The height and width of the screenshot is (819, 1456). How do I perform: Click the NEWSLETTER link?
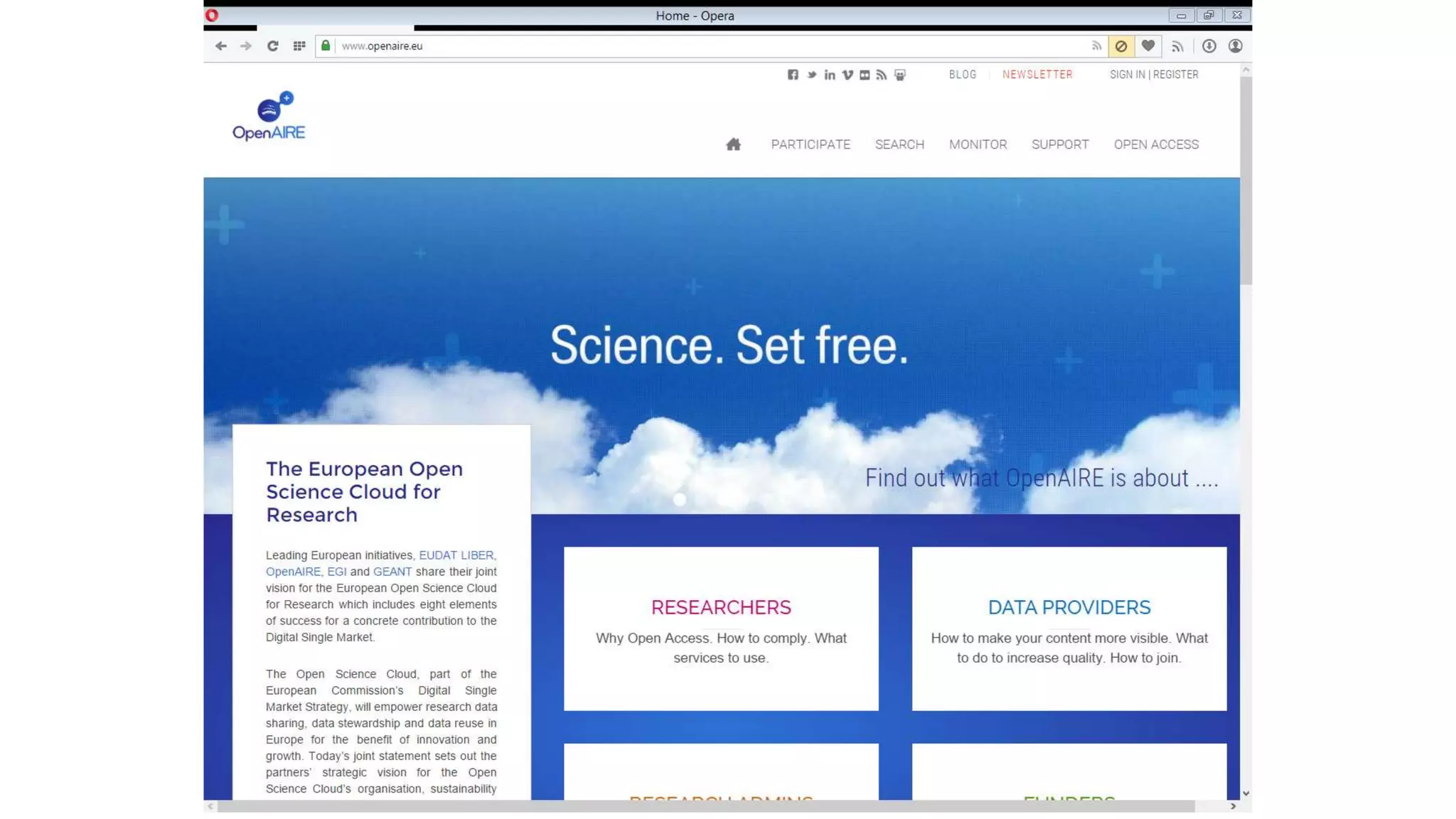1037,75
